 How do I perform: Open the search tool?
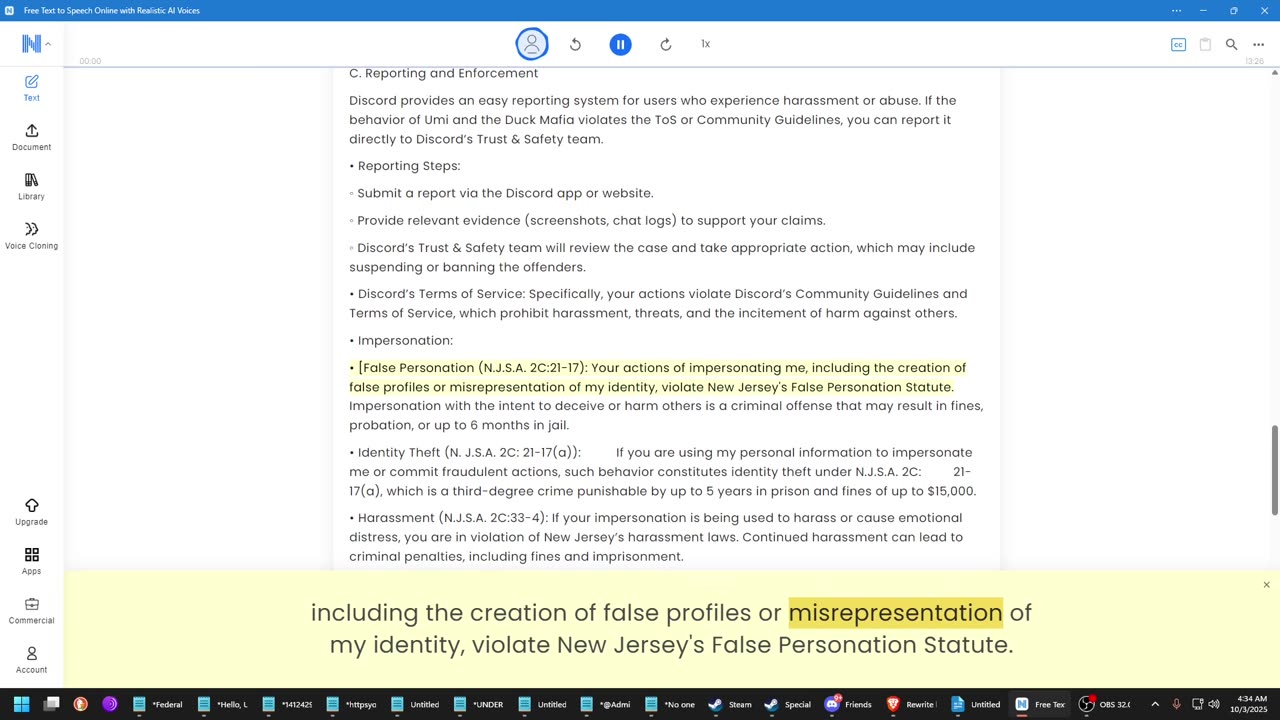1231,44
